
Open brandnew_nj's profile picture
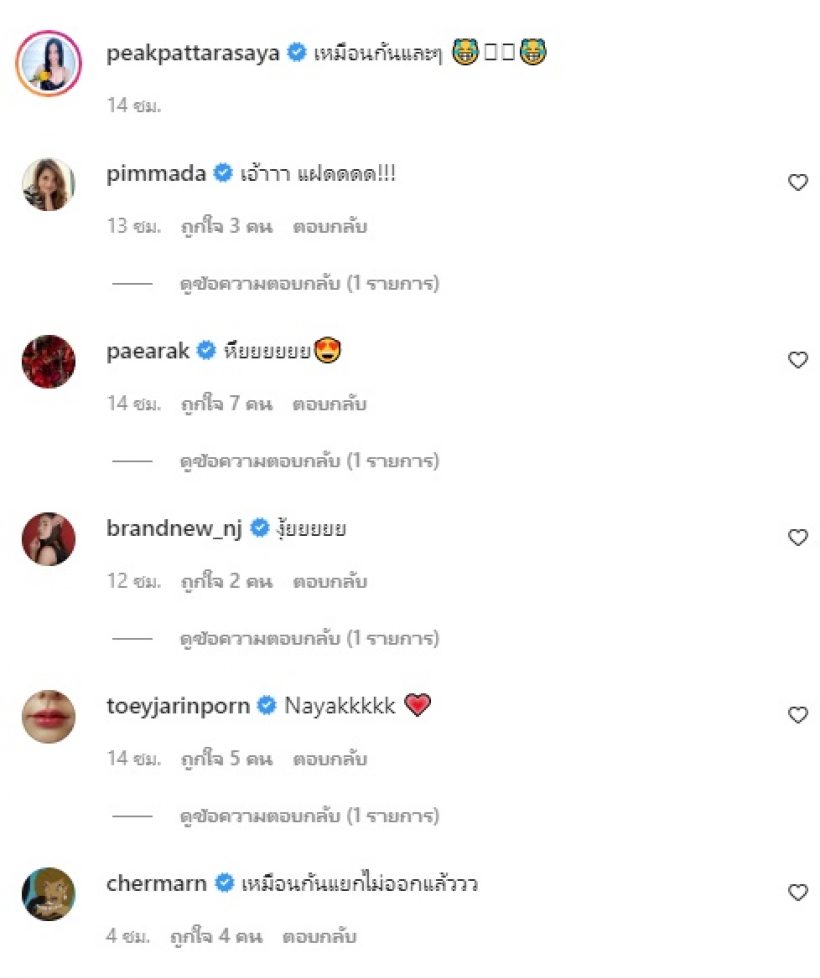pyautogui.click(x=49, y=539)
